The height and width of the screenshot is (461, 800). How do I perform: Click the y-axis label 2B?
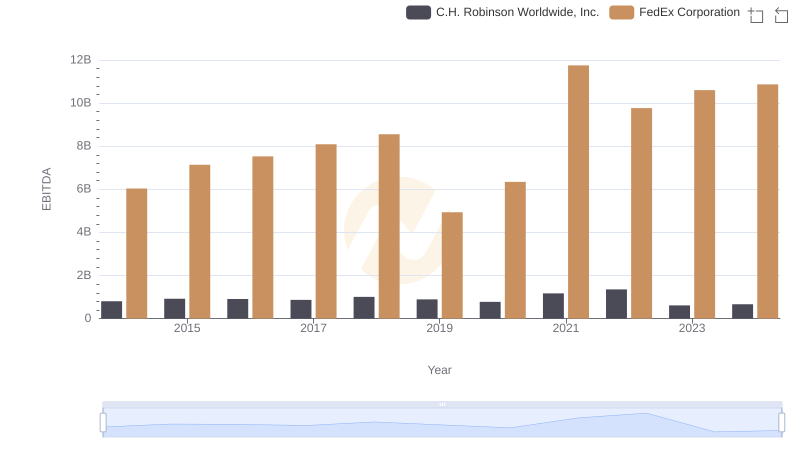pyautogui.click(x=84, y=275)
